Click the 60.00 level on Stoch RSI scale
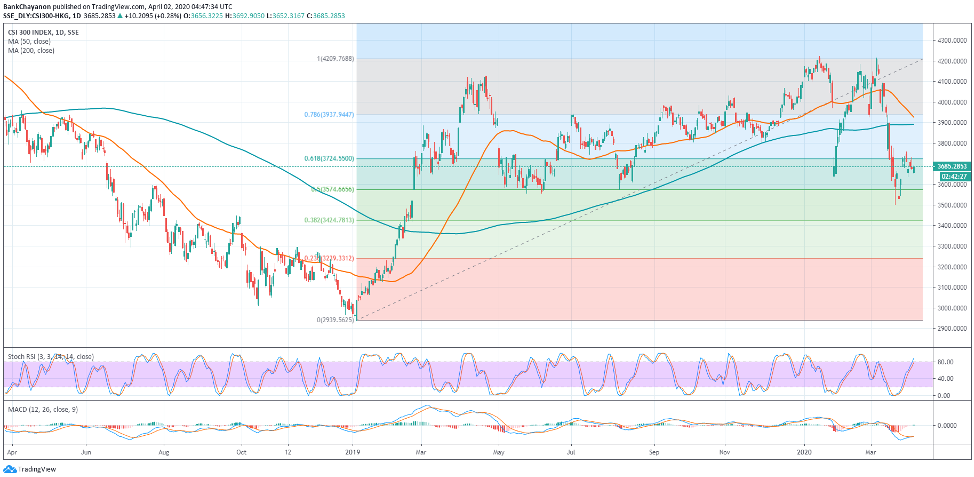 [x=944, y=362]
